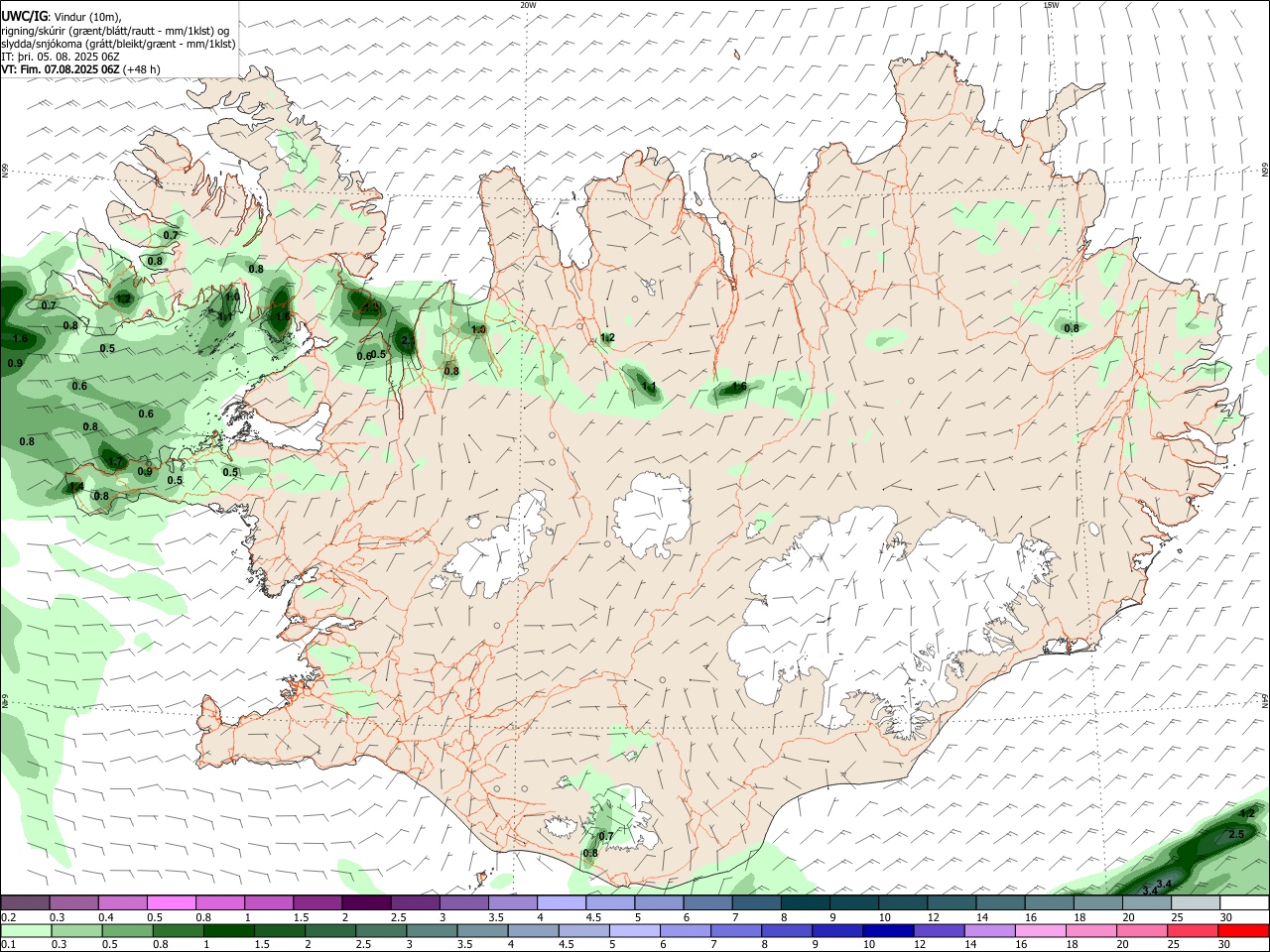Click the '0.4' label under the upper legend
The height and width of the screenshot is (952, 1270).
tap(106, 917)
